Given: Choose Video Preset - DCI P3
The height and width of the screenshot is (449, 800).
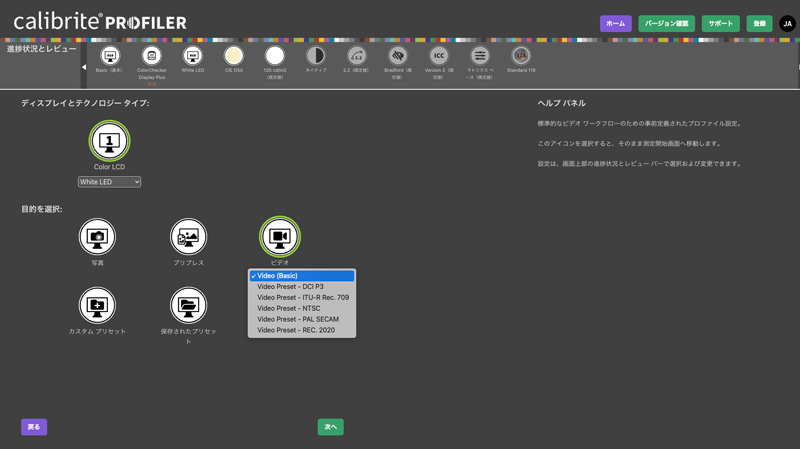Looking at the screenshot, I should click(x=302, y=287).
